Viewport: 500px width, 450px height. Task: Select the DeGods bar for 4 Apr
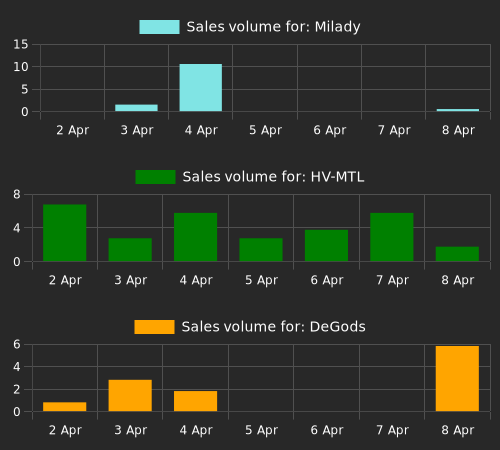pos(195,401)
